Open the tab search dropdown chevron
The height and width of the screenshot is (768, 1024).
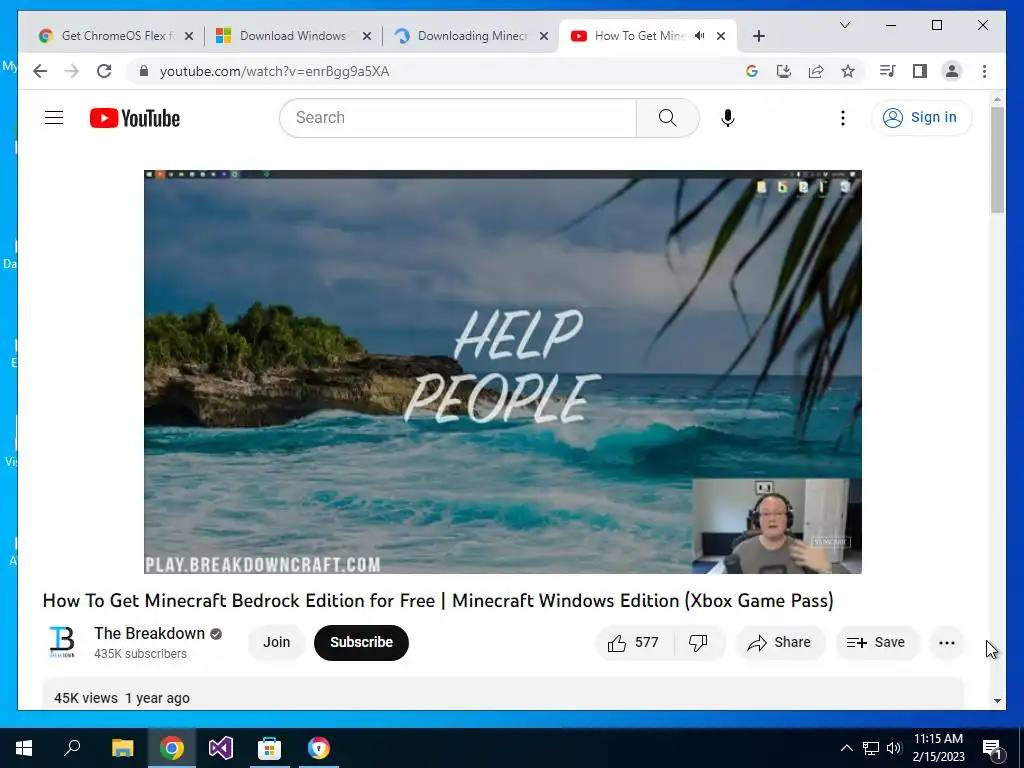tap(844, 25)
